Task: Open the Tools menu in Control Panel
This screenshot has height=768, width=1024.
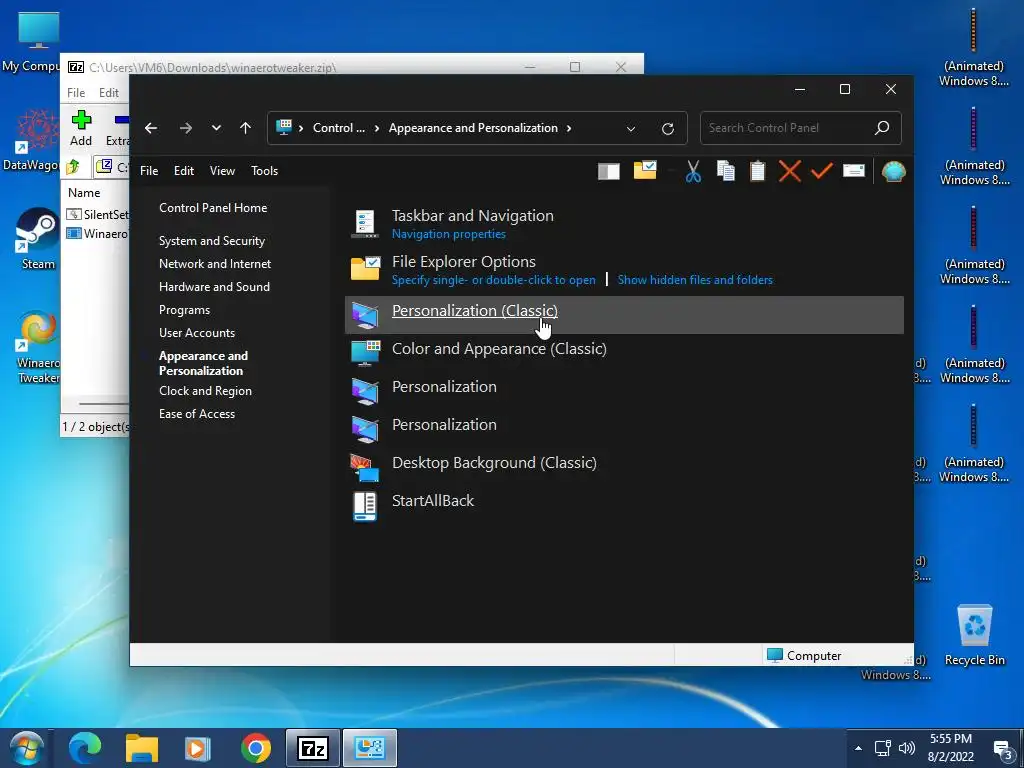Action: (x=264, y=170)
